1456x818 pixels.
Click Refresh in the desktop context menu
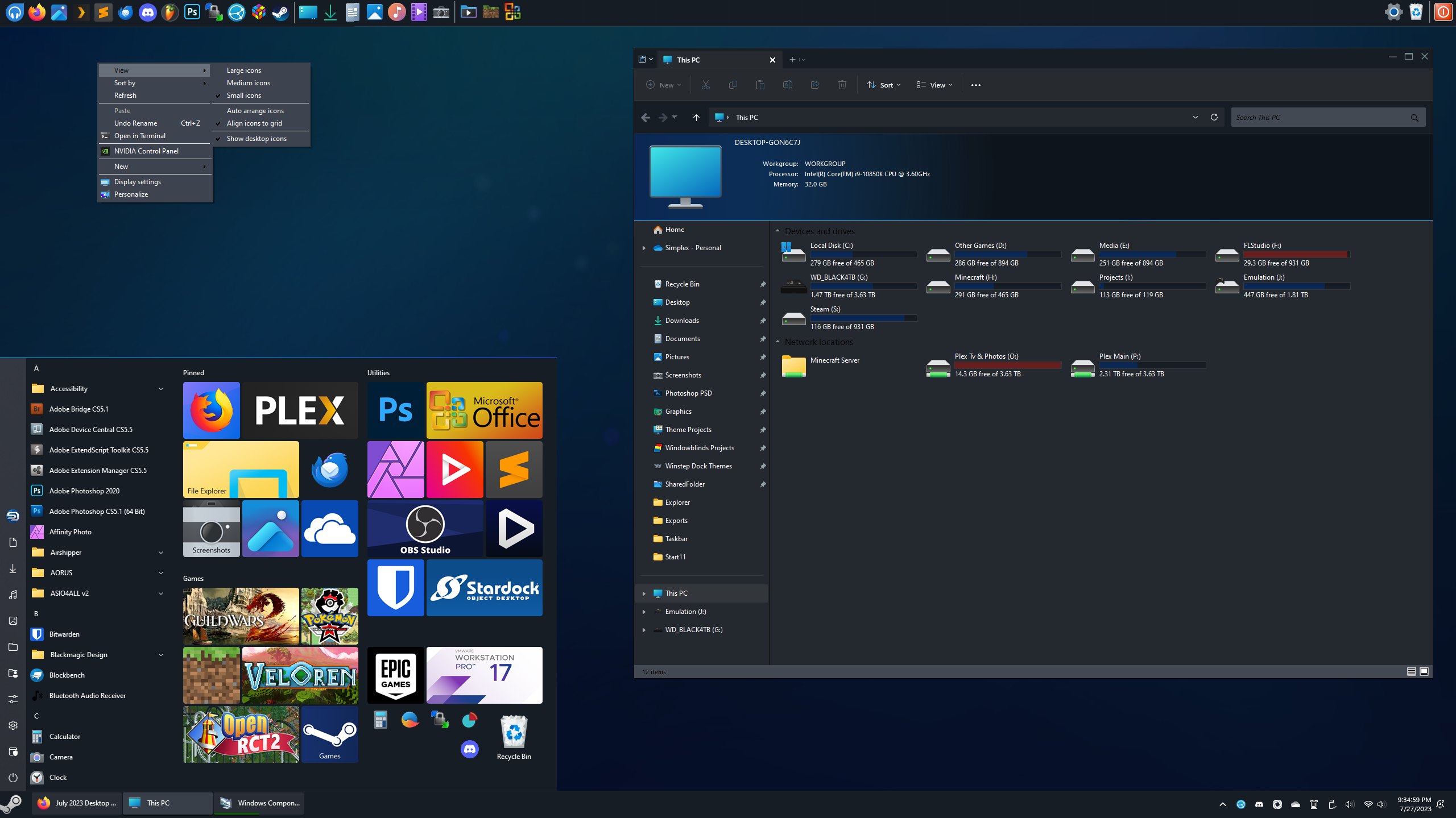pyautogui.click(x=154, y=95)
